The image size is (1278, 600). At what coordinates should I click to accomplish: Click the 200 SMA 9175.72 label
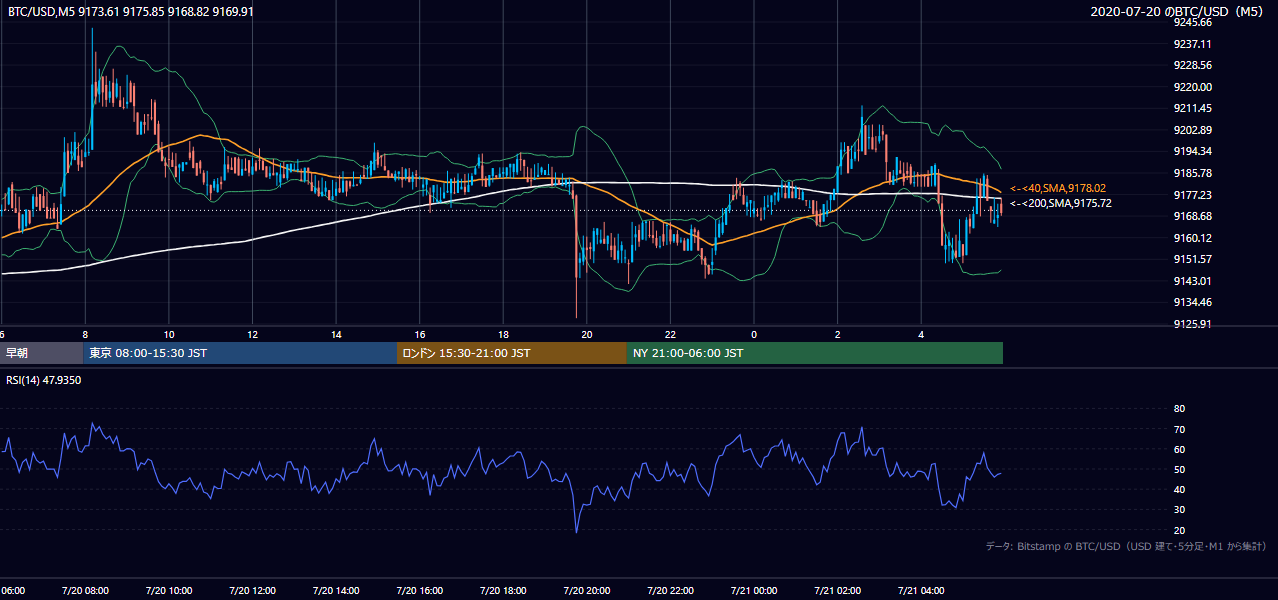click(x=1060, y=203)
